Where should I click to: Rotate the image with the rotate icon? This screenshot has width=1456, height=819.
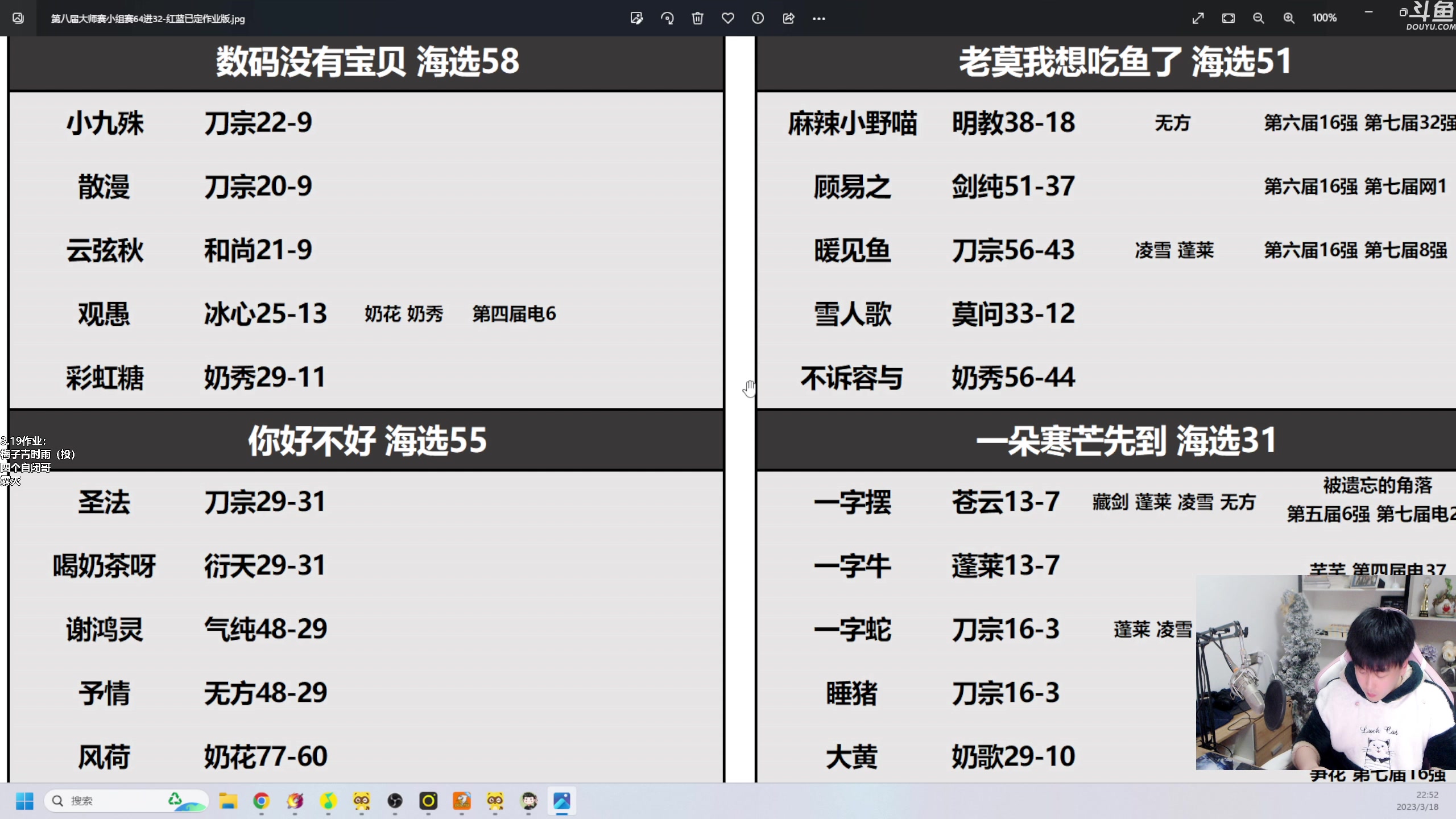[x=667, y=18]
